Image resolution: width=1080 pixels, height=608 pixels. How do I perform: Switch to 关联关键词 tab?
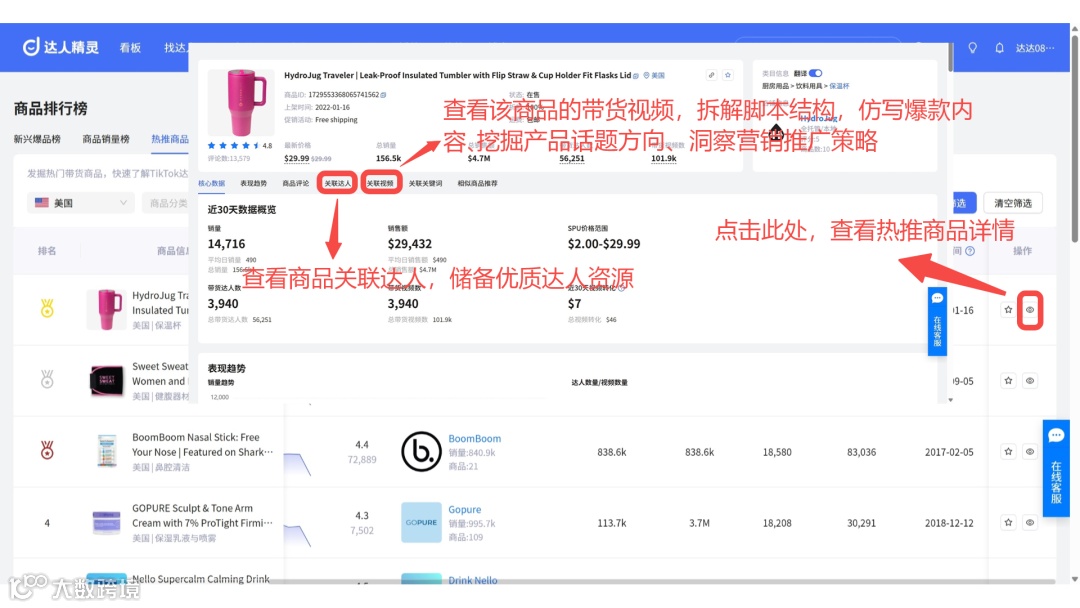425,183
